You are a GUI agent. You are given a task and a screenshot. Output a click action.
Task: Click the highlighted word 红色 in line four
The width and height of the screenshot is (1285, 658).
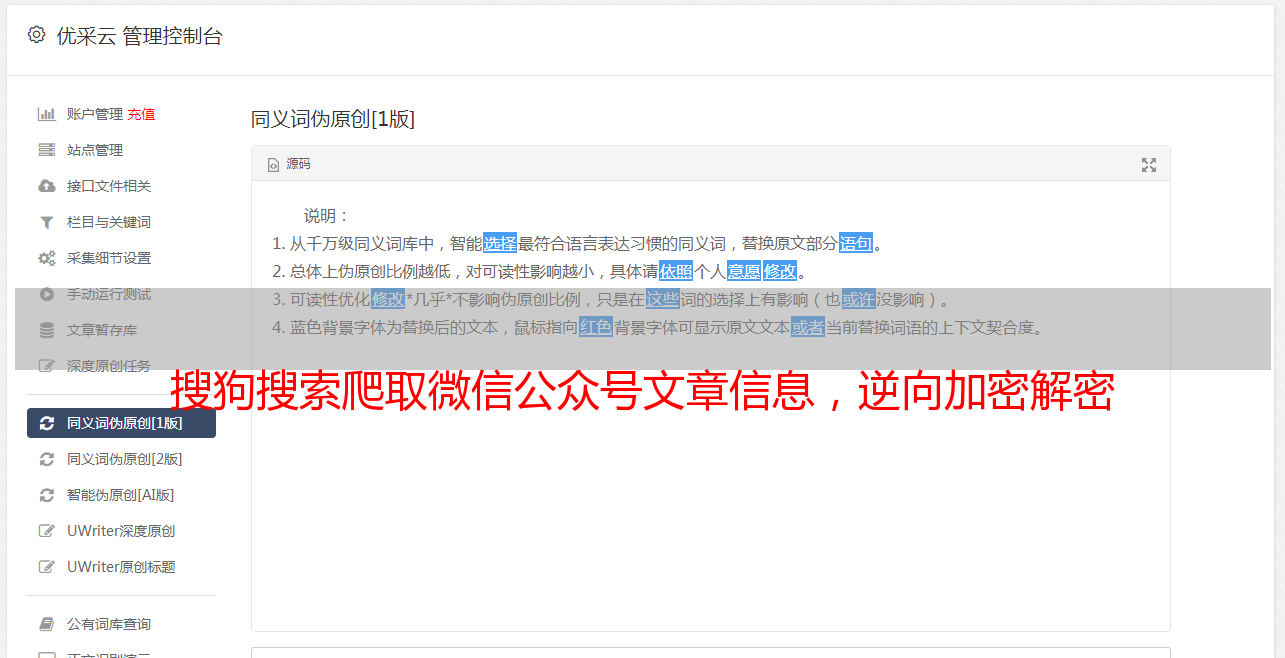click(x=596, y=327)
